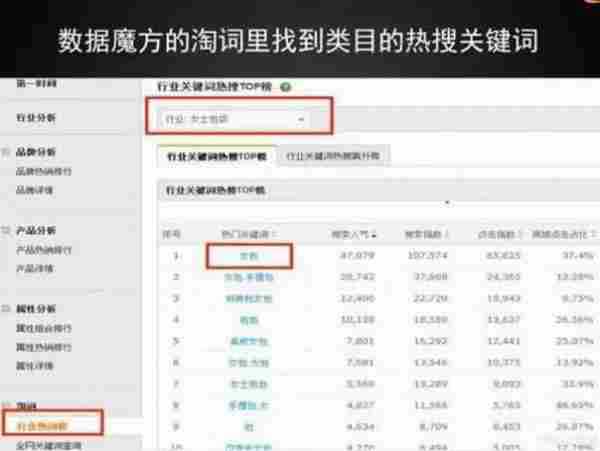
Task: Collapse the 属性分析 section icon
Action: pos(6,309)
